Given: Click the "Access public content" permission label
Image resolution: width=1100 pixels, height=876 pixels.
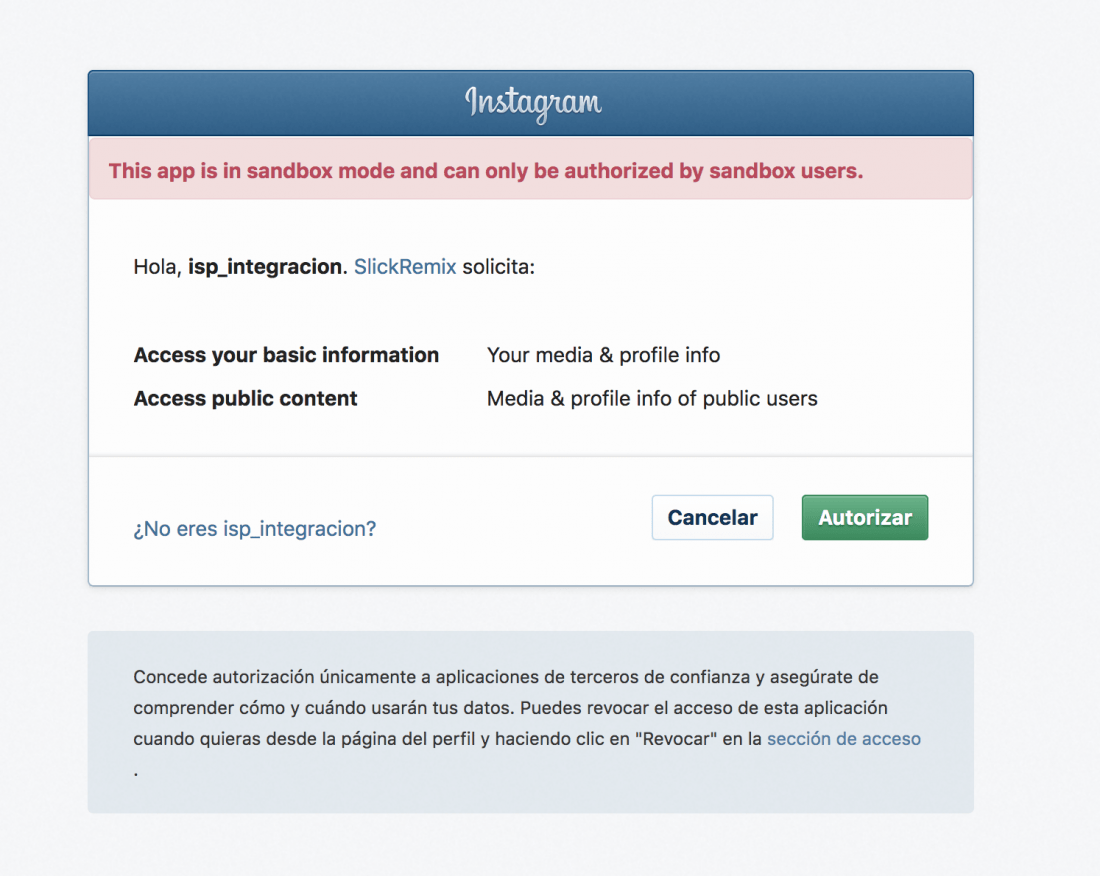Looking at the screenshot, I should (x=246, y=398).
